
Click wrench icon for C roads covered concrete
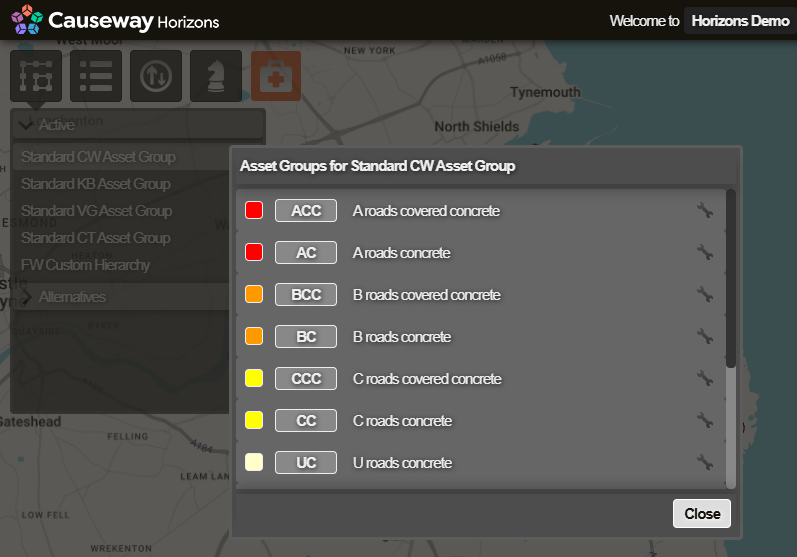tap(705, 379)
